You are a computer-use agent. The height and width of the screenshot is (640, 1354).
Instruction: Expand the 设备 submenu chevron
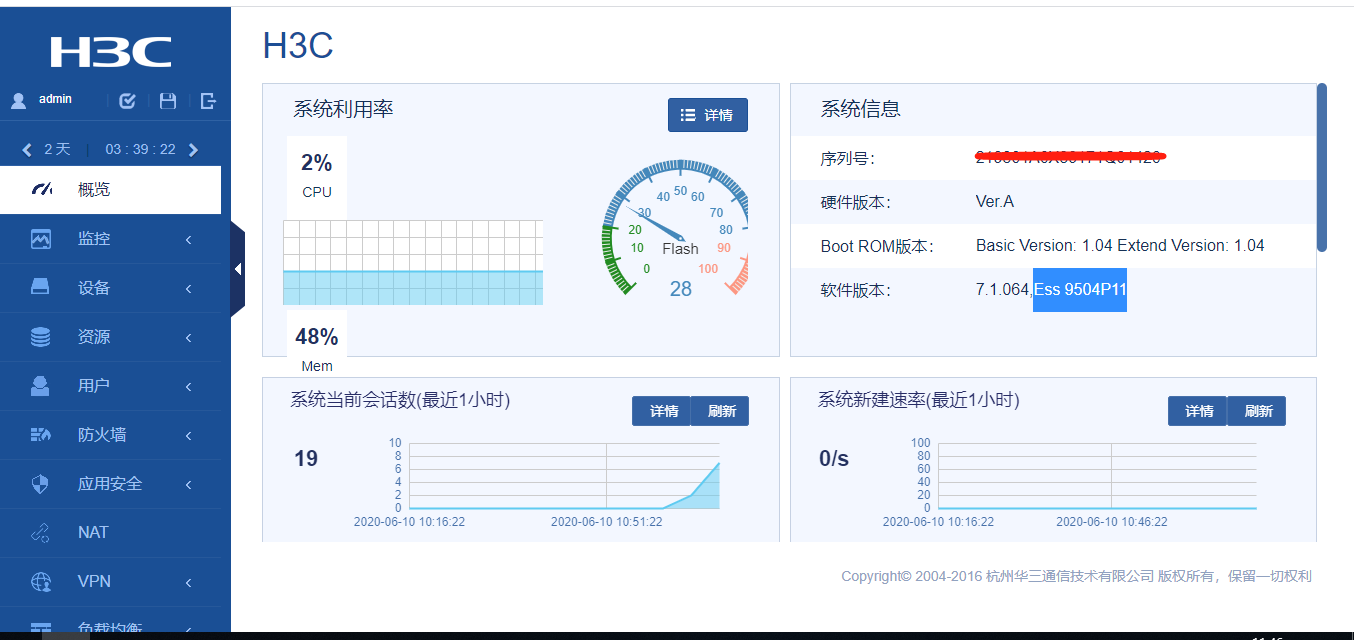pyautogui.click(x=188, y=289)
